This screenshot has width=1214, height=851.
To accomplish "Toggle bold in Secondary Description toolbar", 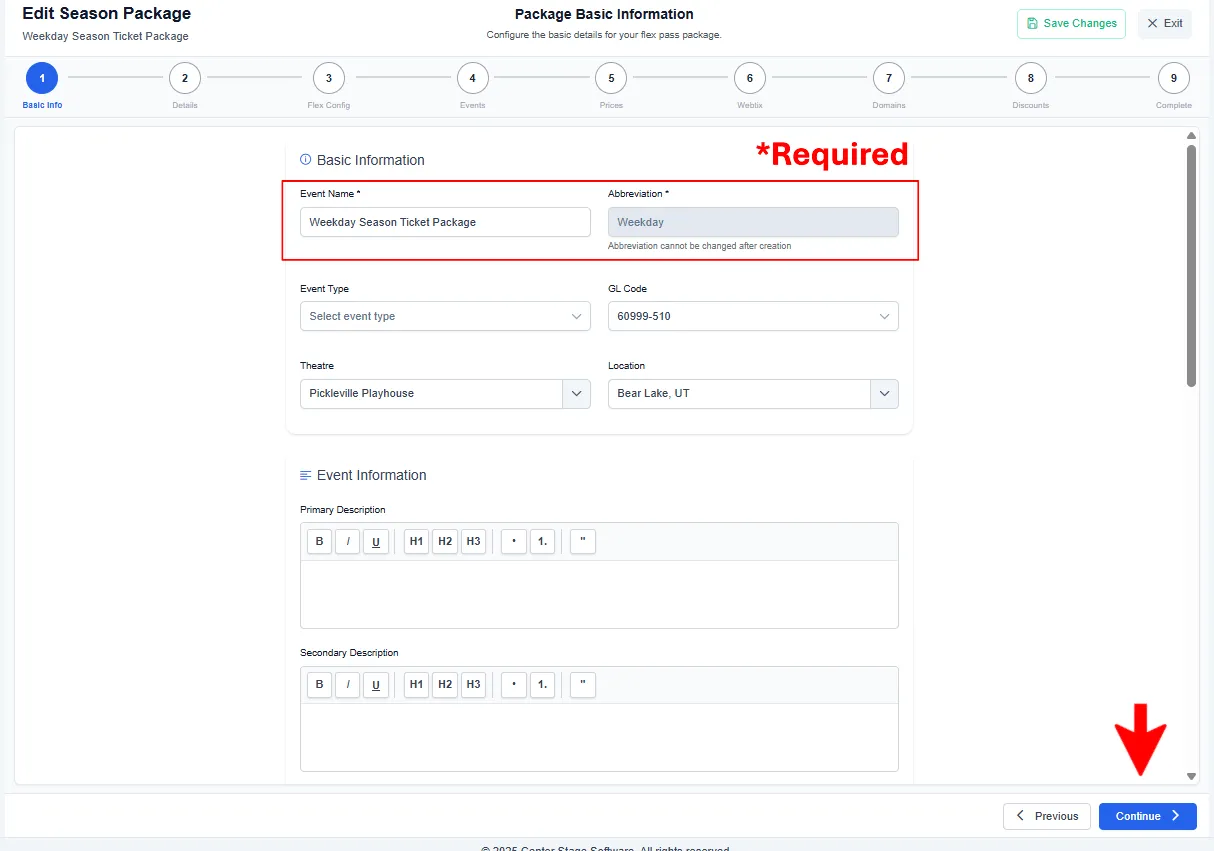I will coord(319,685).
